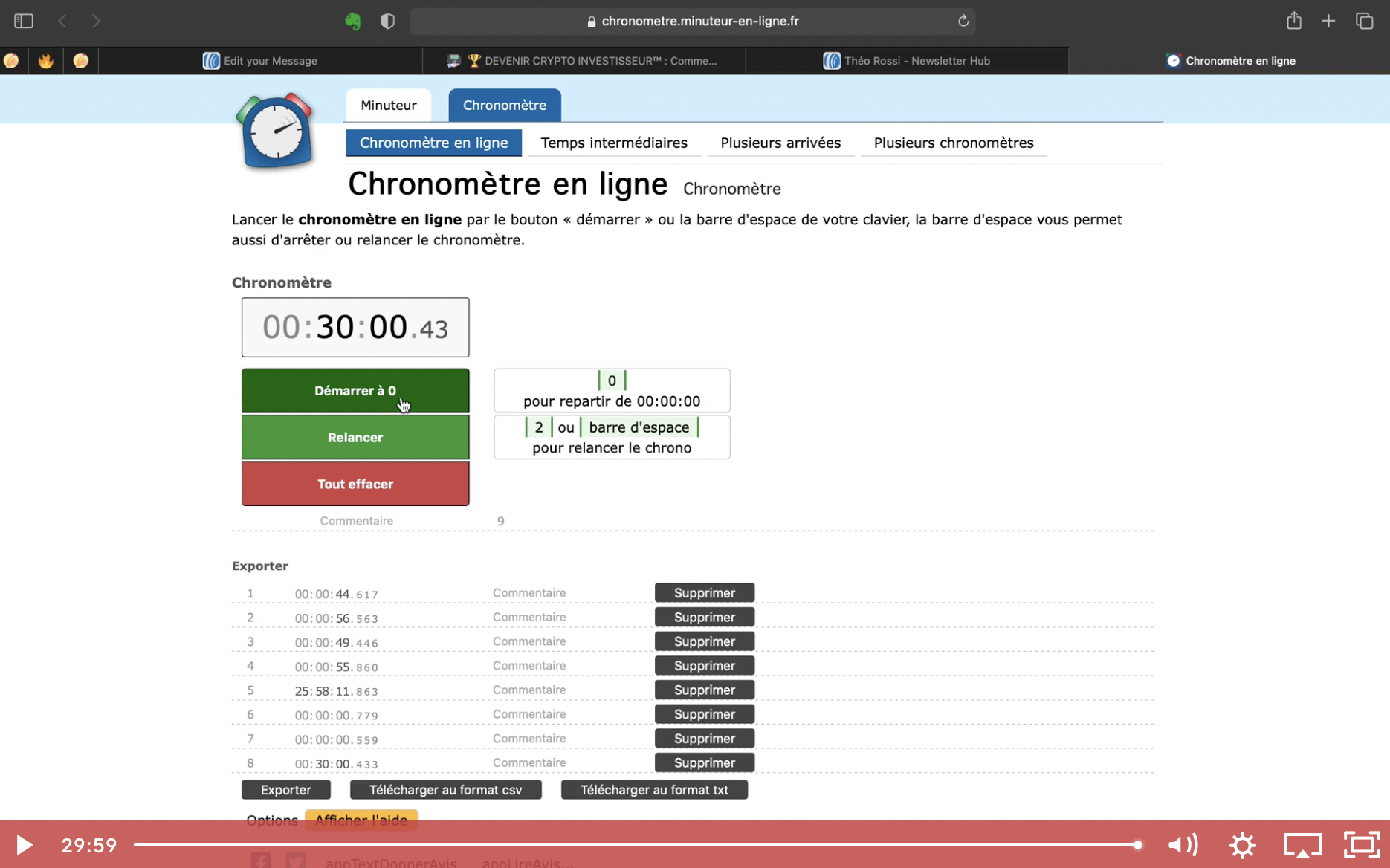Open a new tab with plus icon
Screen dimensions: 1390x868
pyautogui.click(x=1328, y=21)
